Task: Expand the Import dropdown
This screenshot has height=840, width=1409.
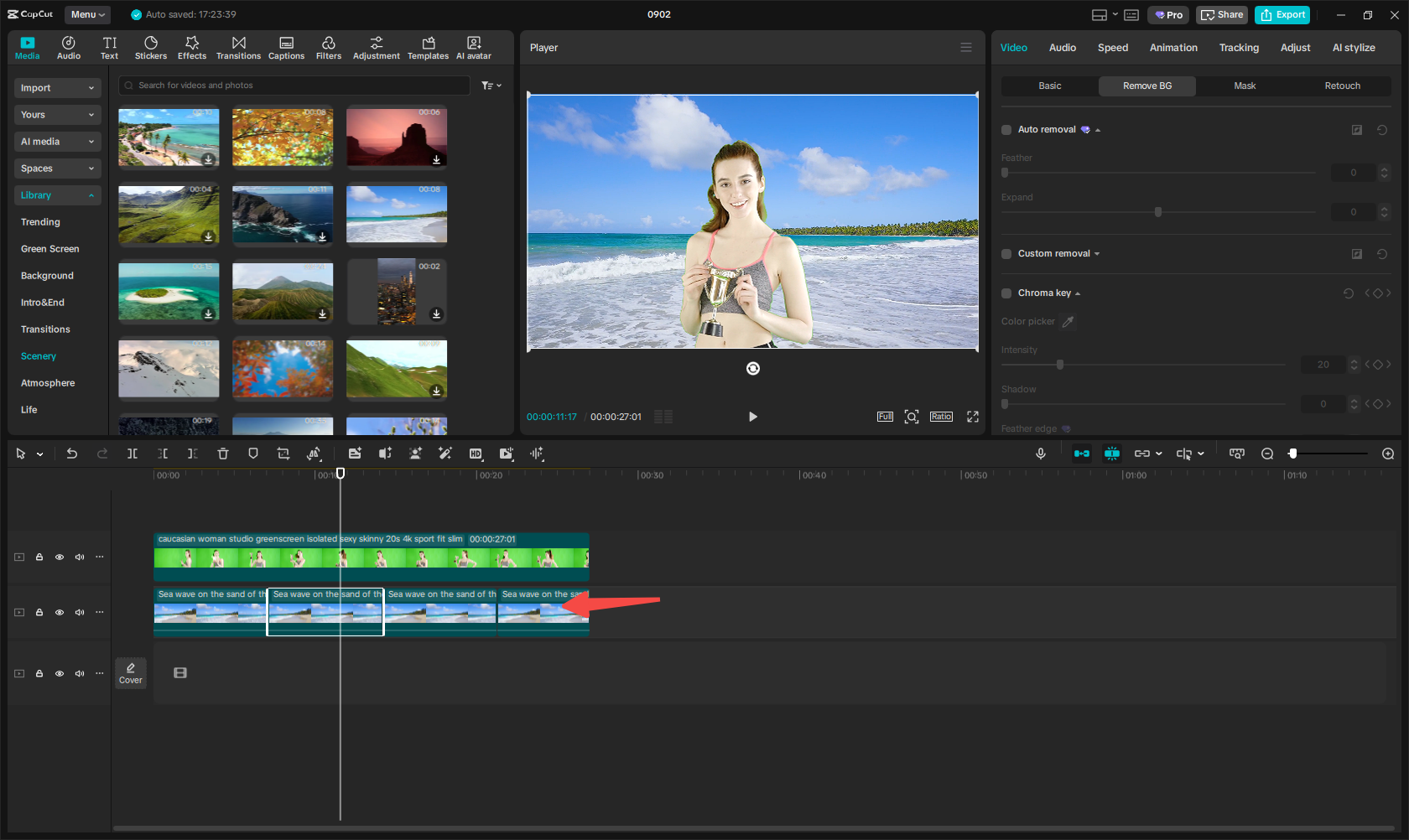Action: point(57,88)
